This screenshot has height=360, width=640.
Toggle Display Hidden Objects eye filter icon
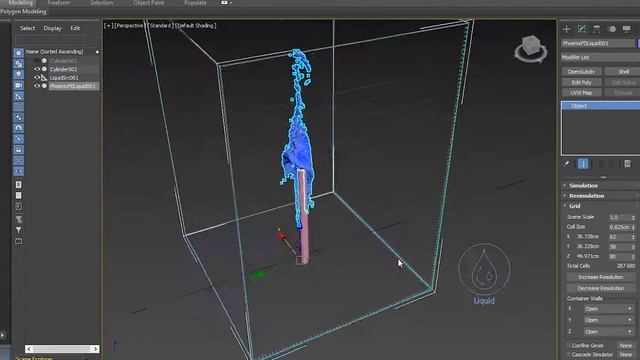pos(18,171)
